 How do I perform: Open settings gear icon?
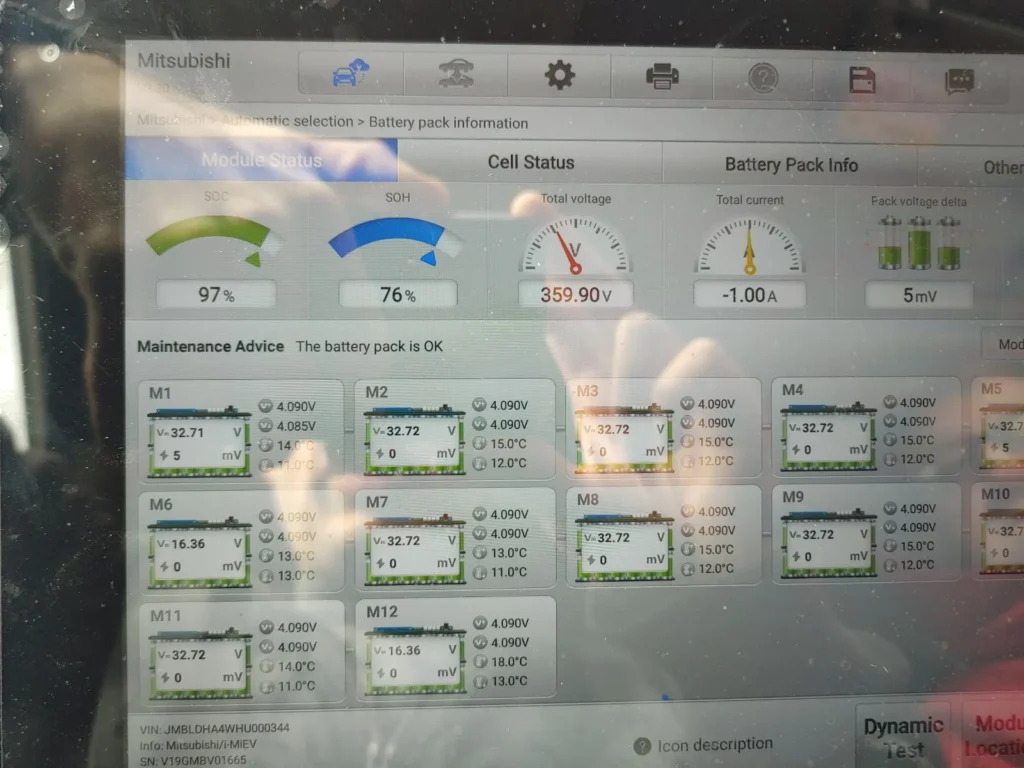(x=559, y=75)
